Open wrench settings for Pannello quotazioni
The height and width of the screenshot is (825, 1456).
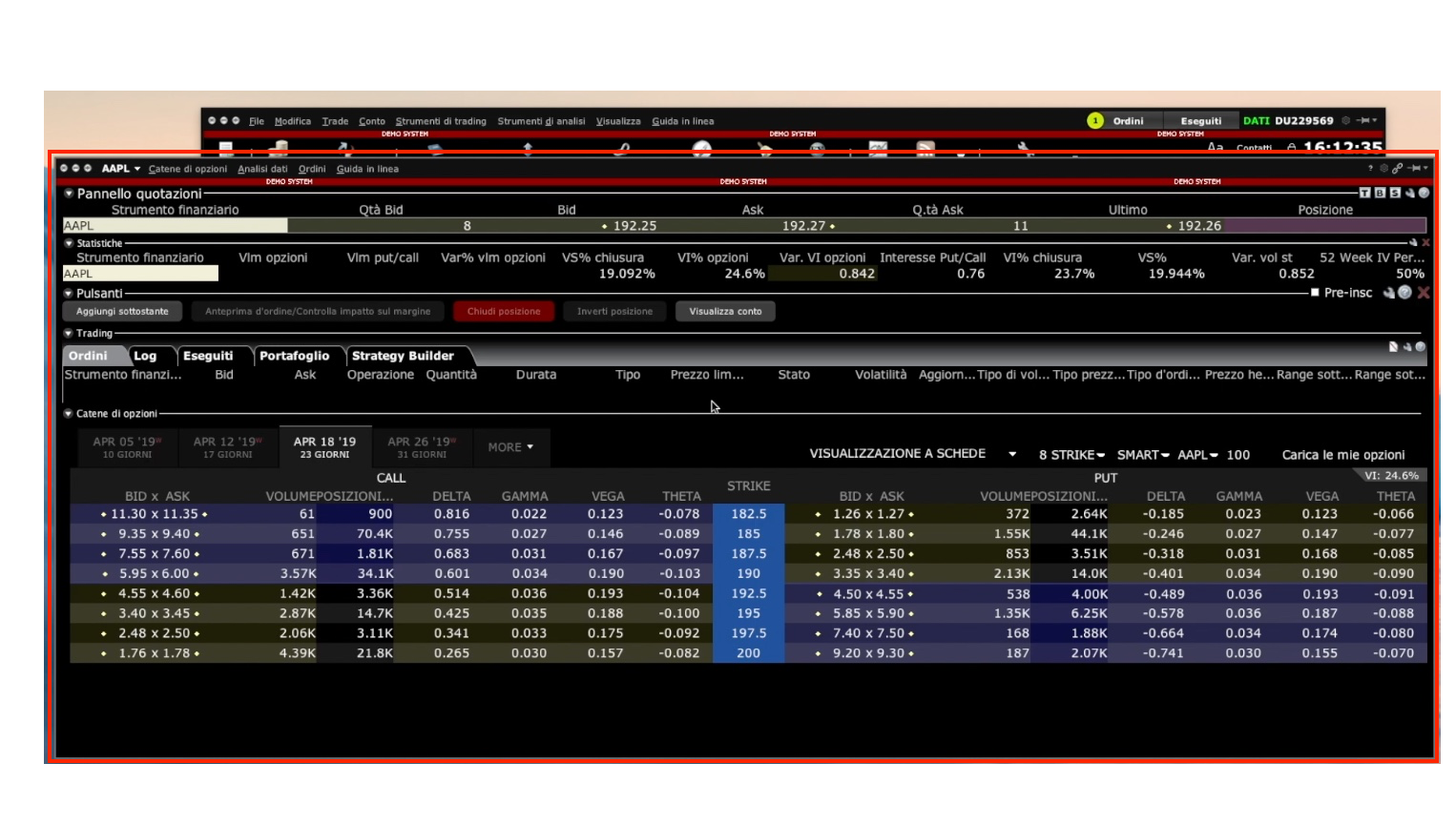point(1410,193)
